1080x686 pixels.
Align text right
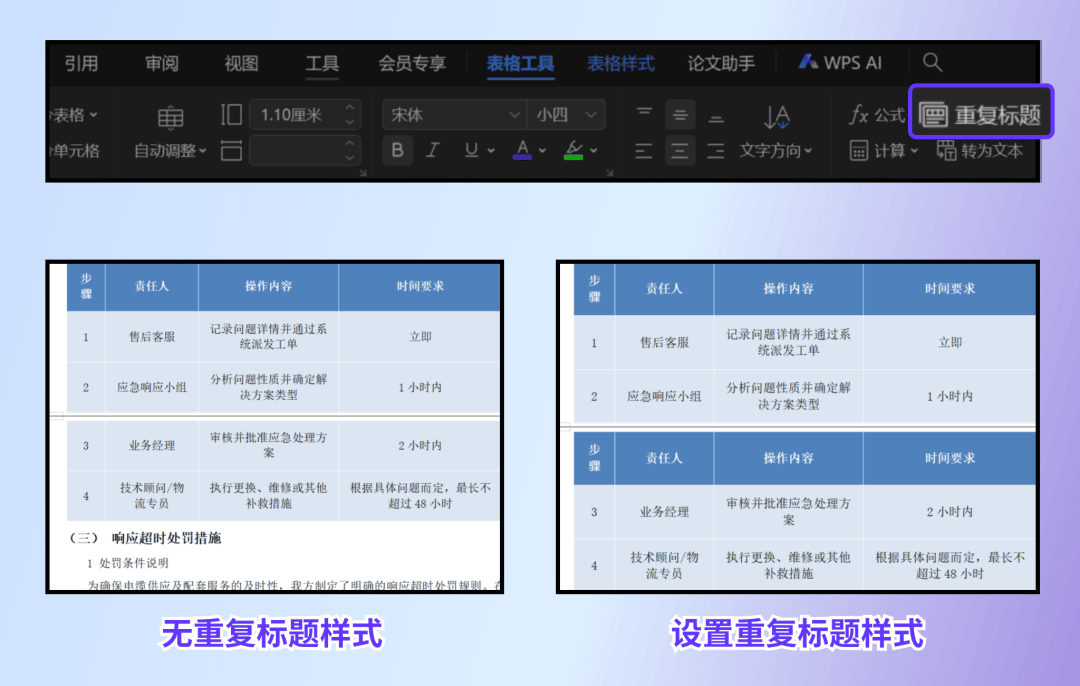(x=716, y=151)
